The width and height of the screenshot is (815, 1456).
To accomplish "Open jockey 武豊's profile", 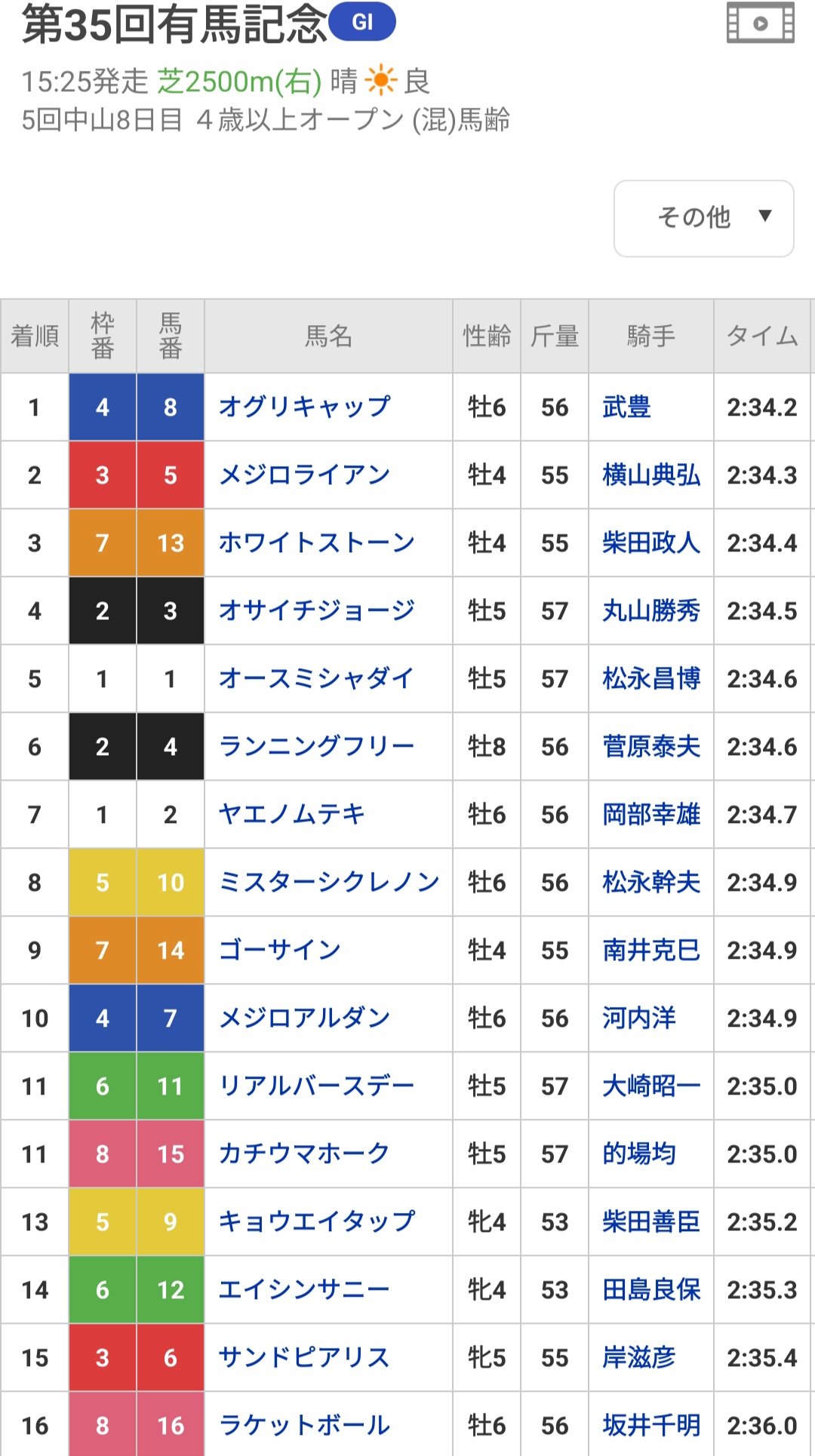I will [626, 407].
